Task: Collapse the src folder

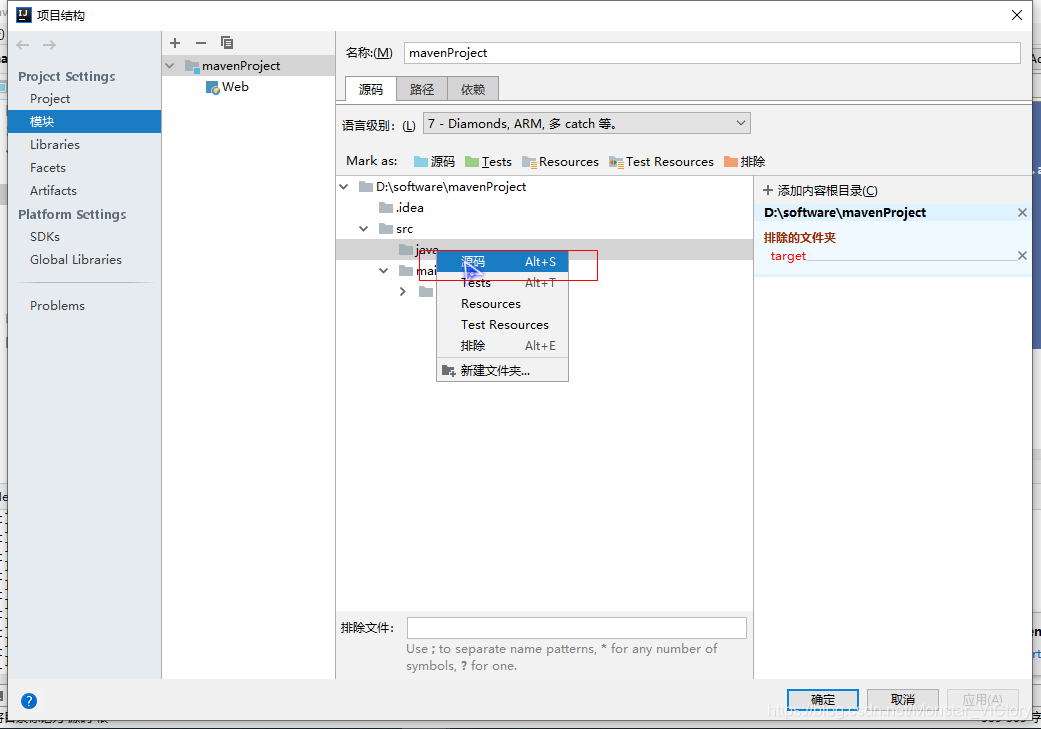Action: coord(364,228)
